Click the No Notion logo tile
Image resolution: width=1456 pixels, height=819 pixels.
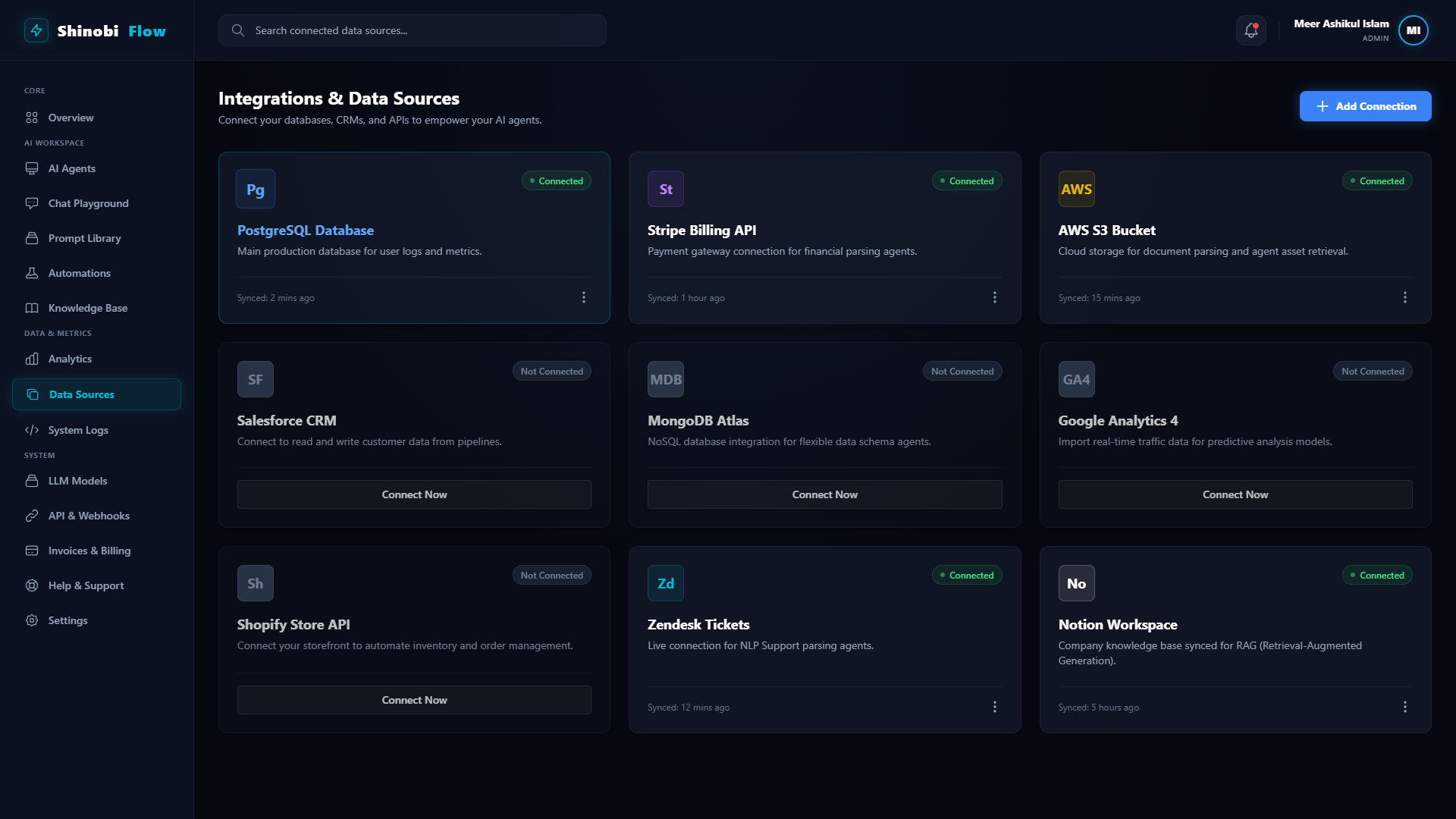(1077, 583)
